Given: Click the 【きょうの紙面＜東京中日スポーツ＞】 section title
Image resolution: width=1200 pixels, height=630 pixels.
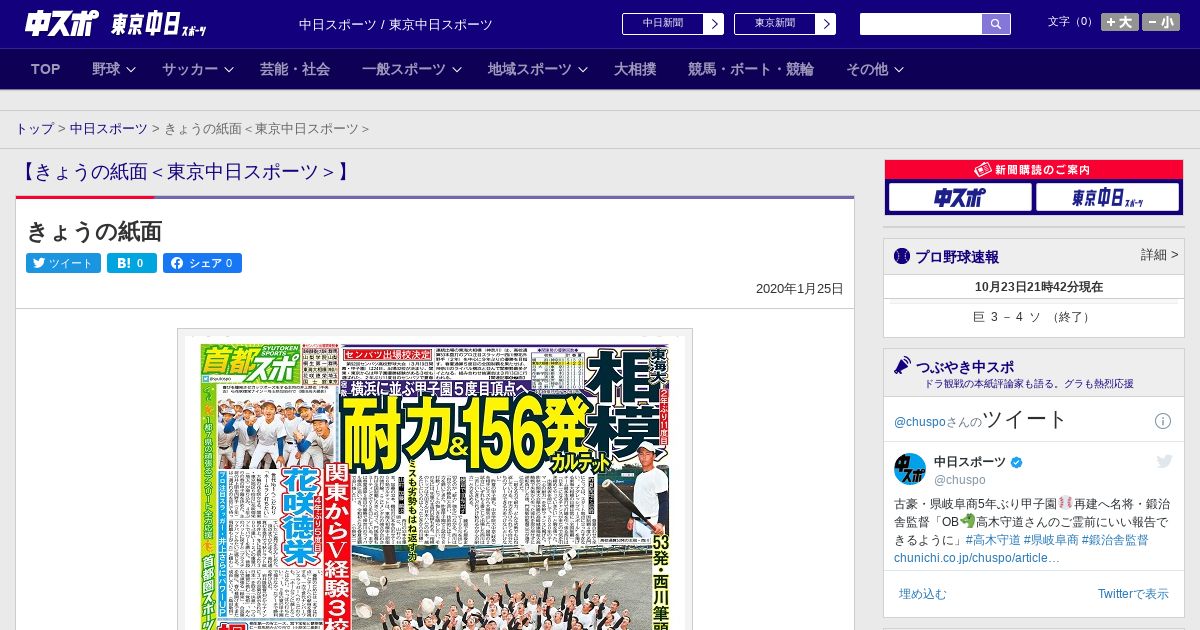Looking at the screenshot, I should [x=185, y=172].
